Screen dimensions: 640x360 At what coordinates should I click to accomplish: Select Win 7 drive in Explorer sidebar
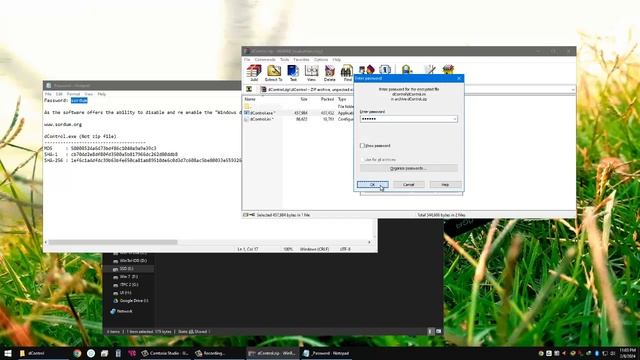129,277
